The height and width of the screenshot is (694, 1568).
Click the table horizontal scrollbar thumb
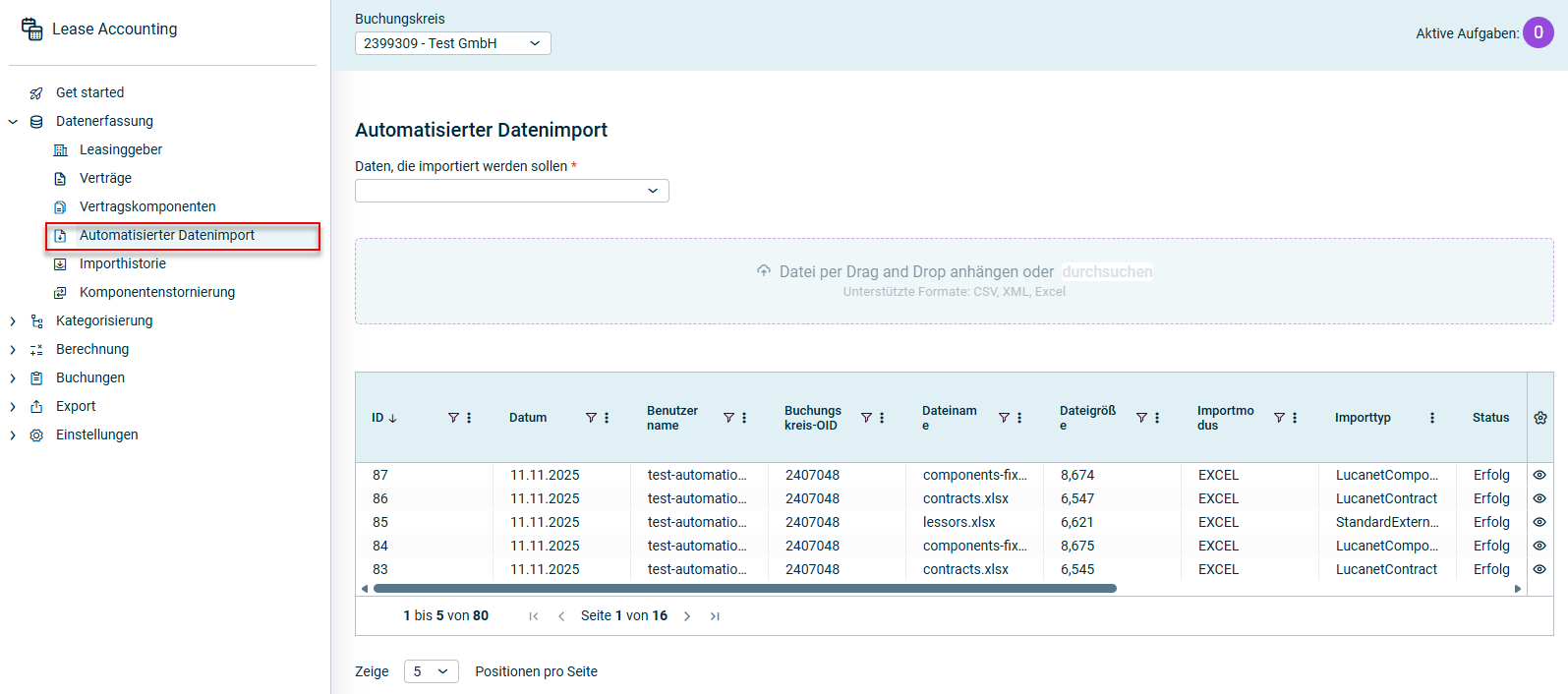tap(745, 589)
